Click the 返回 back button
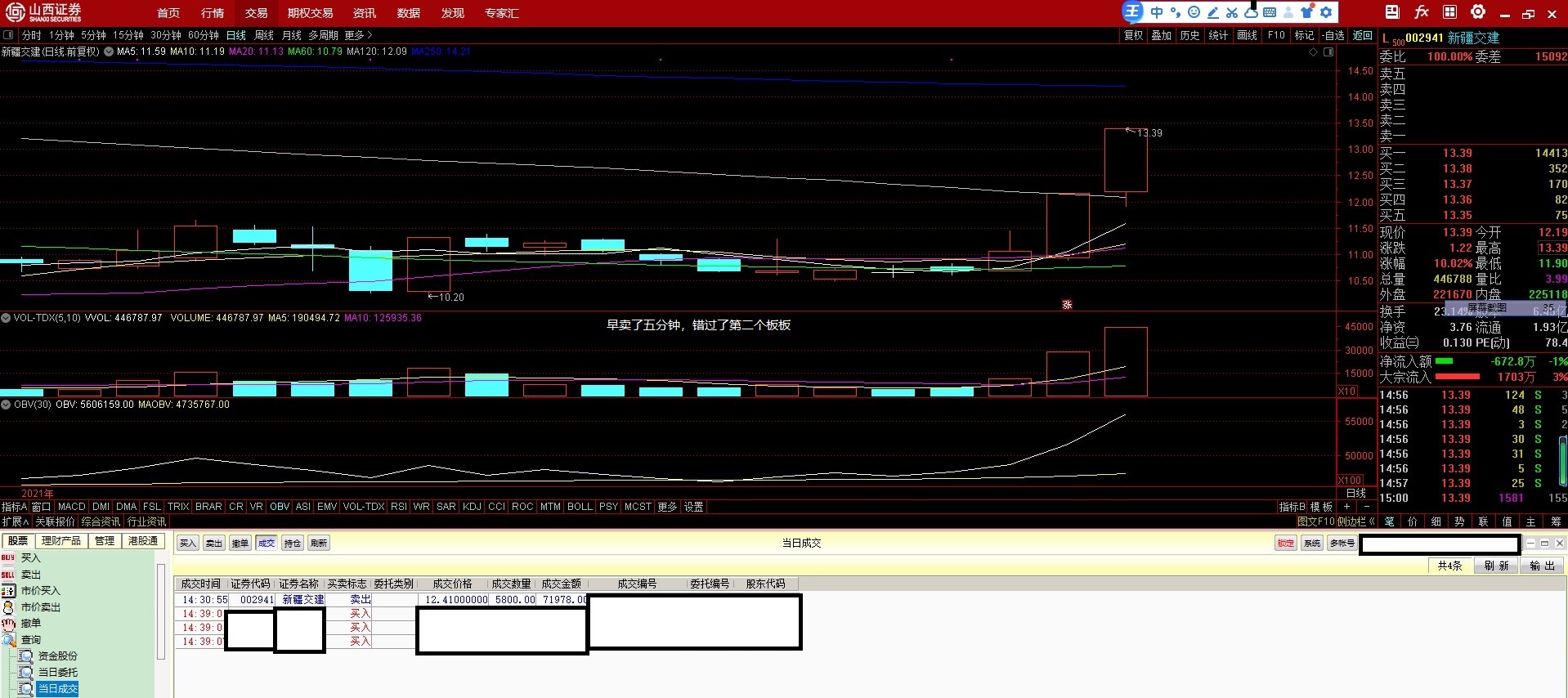This screenshot has height=698, width=1568. click(1363, 35)
